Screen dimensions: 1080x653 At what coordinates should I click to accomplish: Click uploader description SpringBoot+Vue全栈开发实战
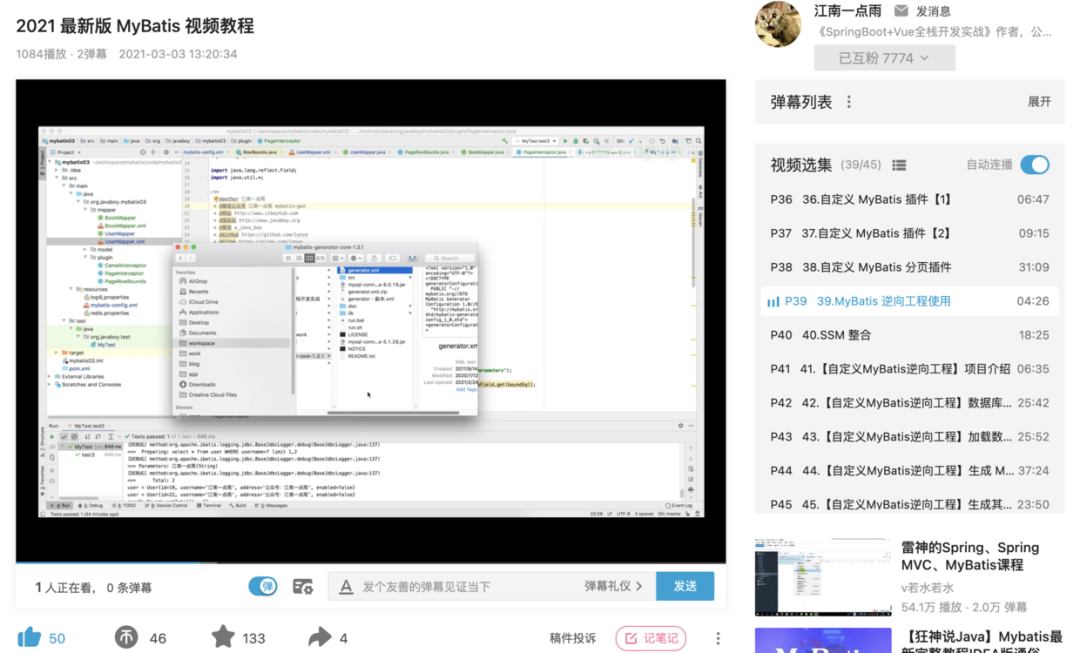click(933, 32)
